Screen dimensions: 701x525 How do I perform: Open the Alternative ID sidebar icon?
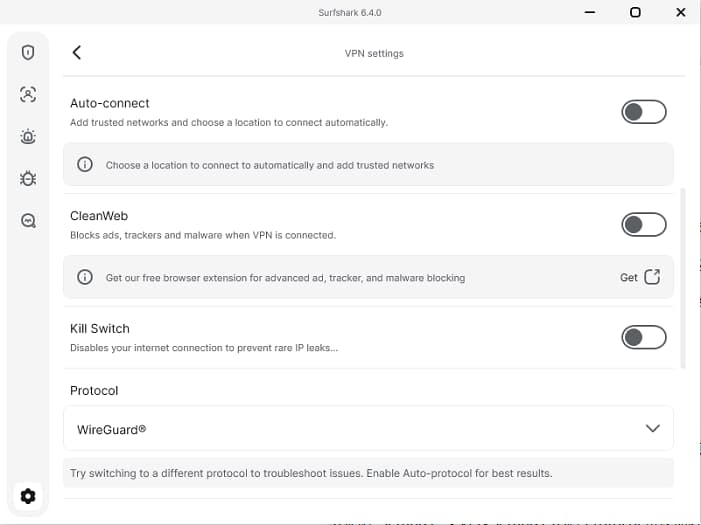pos(28,94)
